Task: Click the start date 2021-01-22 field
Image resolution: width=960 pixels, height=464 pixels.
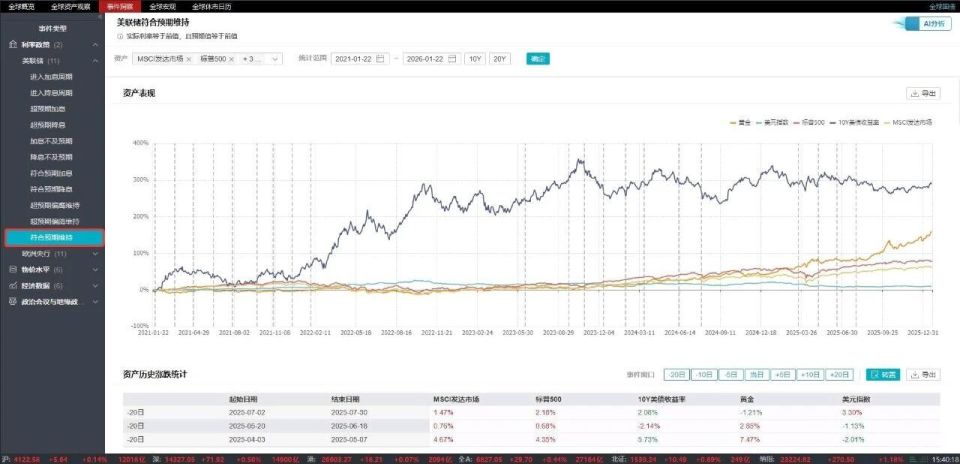Action: point(360,59)
